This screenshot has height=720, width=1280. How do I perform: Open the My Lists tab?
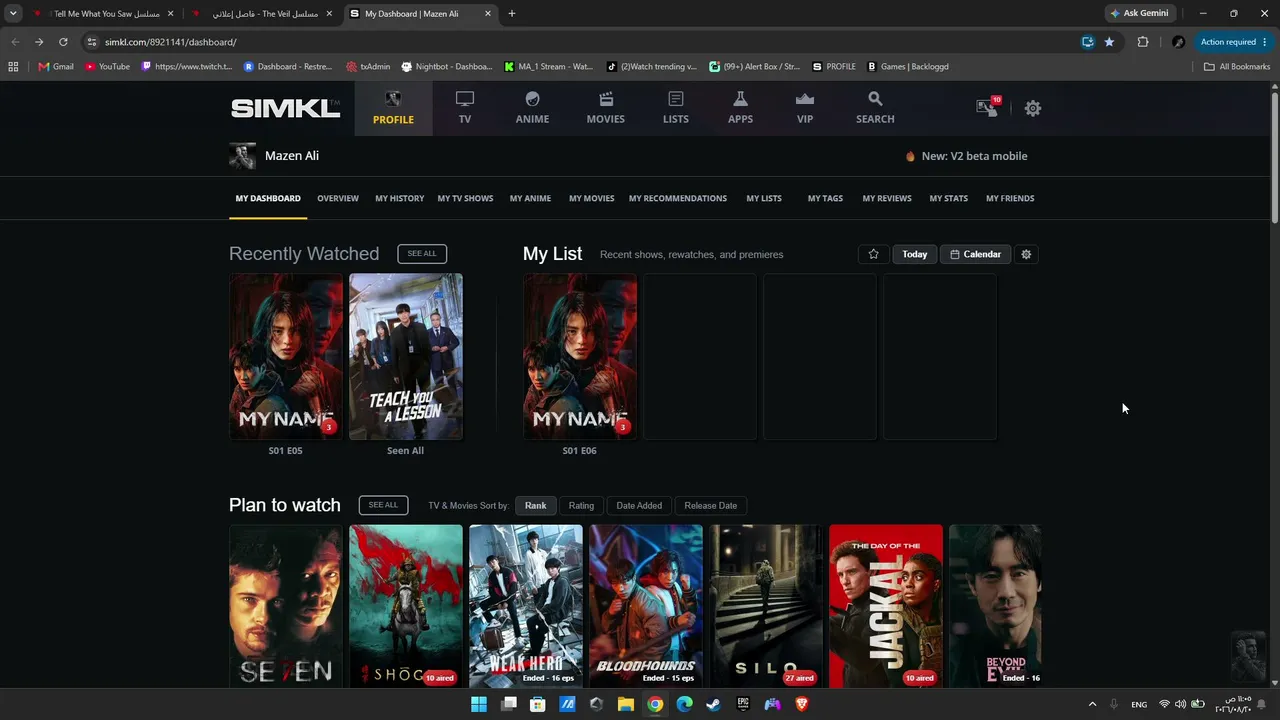coord(764,198)
